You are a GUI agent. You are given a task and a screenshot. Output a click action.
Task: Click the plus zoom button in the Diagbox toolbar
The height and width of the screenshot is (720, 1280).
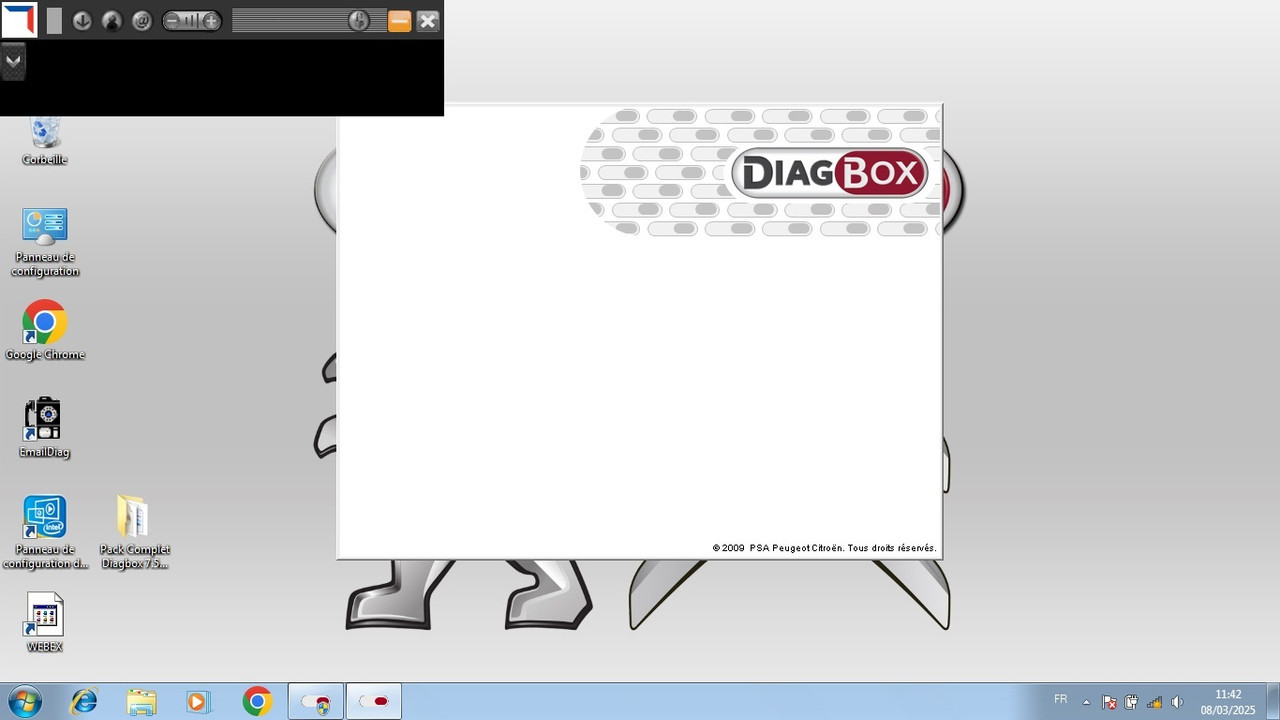point(211,21)
